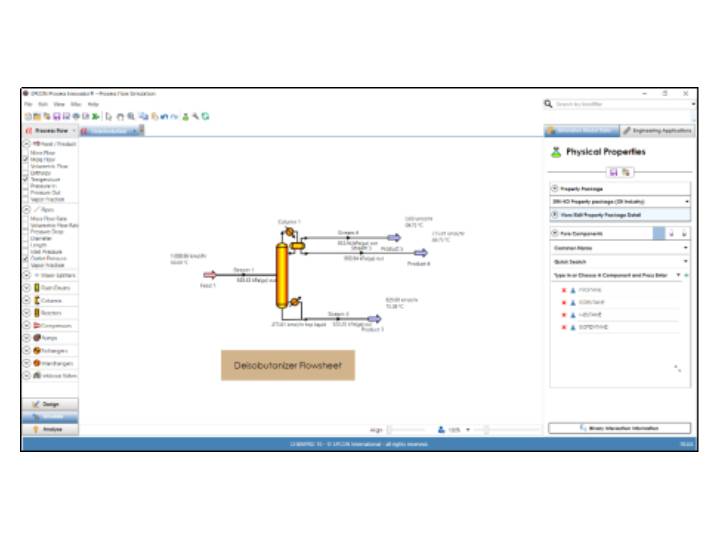
Task: Click the purple save disk toolbar icon
Action: [x=57, y=117]
